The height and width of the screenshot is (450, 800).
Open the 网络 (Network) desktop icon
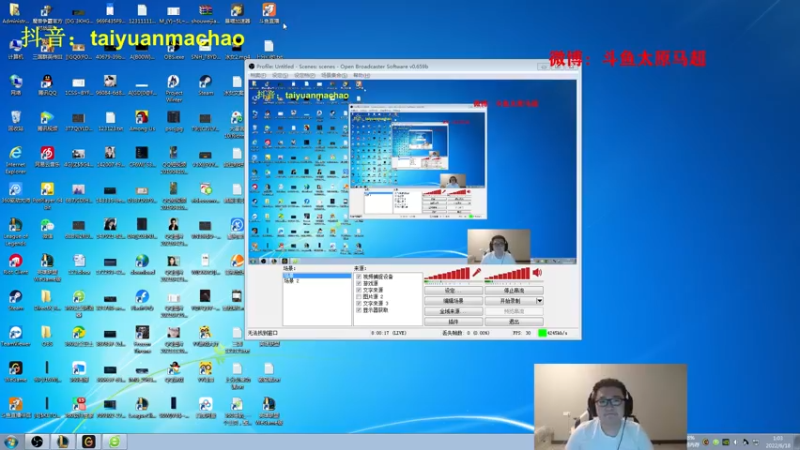pos(15,85)
